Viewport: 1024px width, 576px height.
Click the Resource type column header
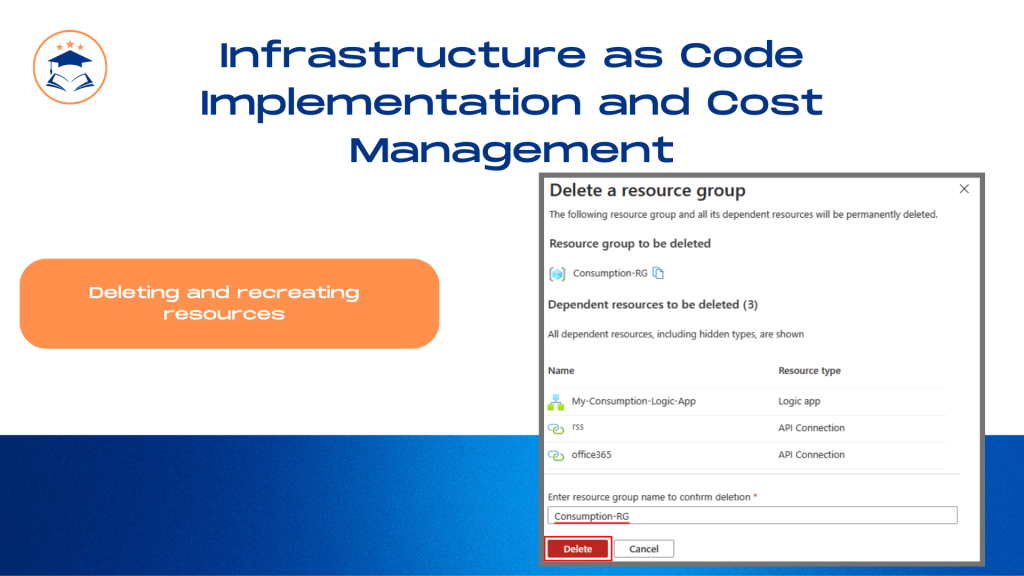point(809,370)
